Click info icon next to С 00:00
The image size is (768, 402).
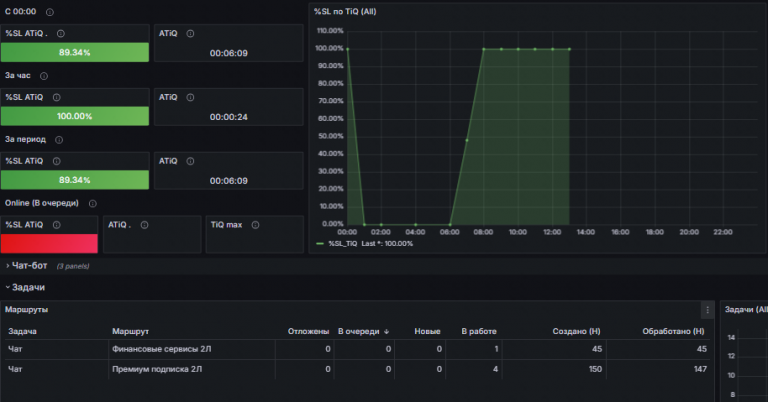click(x=50, y=12)
